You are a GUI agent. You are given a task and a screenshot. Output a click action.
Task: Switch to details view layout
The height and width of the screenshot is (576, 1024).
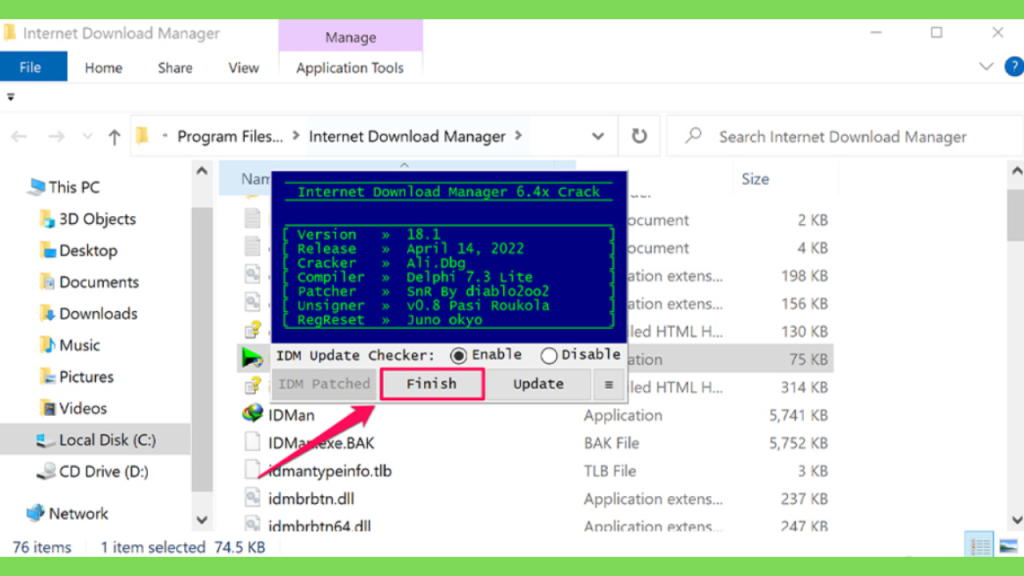coord(979,546)
